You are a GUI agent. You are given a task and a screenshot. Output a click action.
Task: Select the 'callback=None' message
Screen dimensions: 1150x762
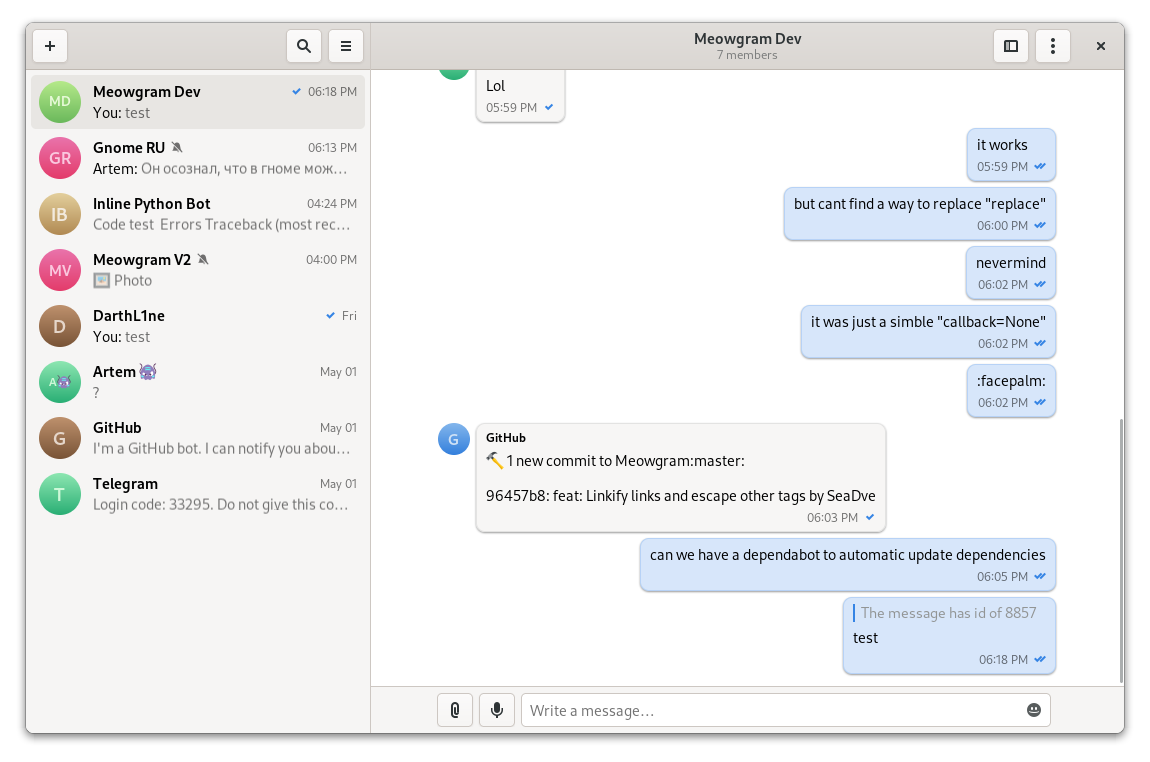(928, 332)
